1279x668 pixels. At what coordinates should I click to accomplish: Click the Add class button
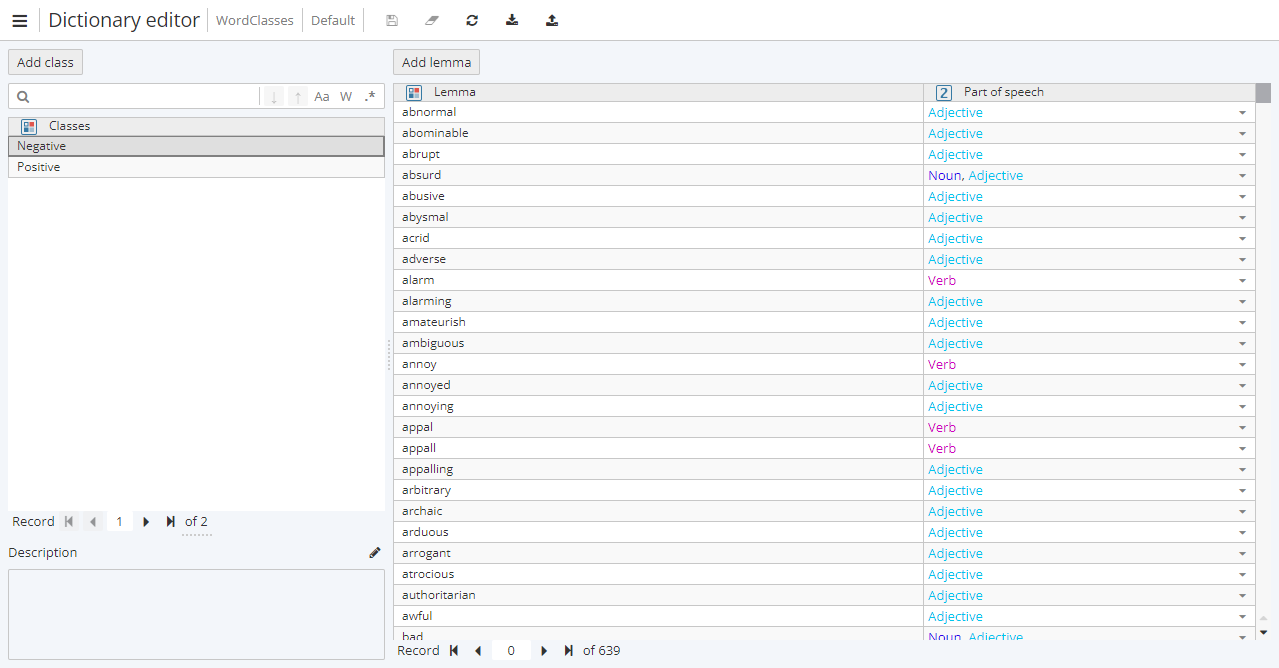coord(45,62)
